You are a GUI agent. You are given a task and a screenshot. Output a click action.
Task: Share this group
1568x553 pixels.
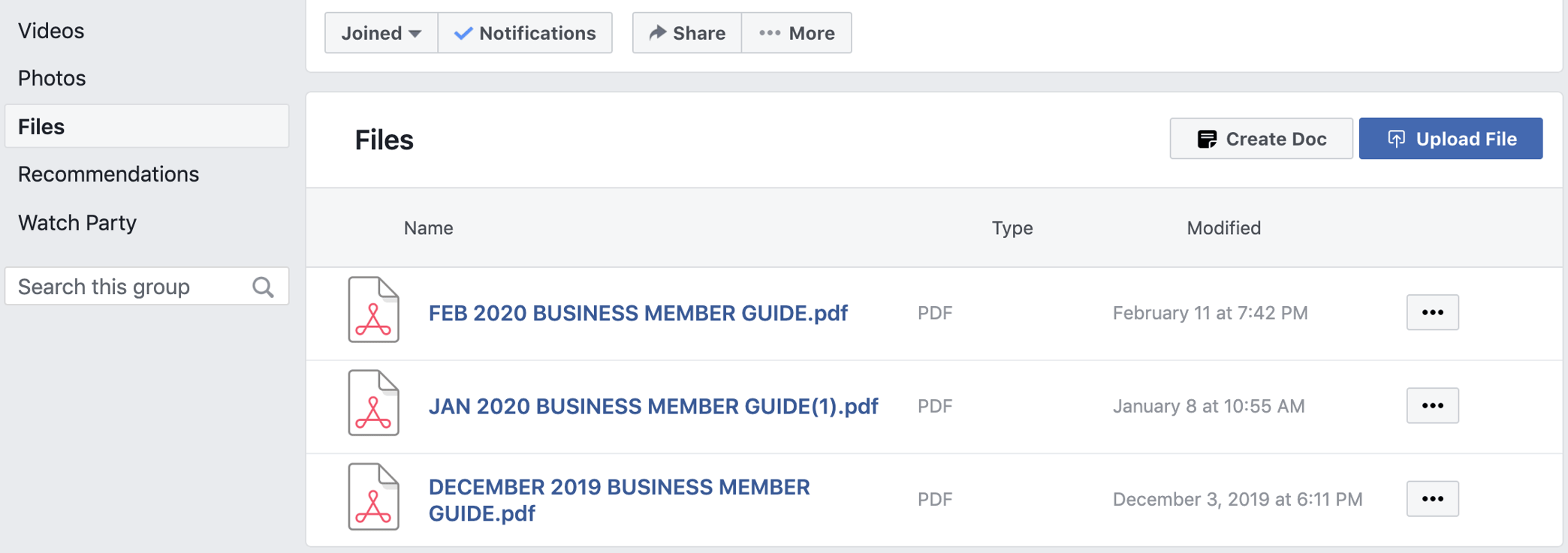[687, 33]
